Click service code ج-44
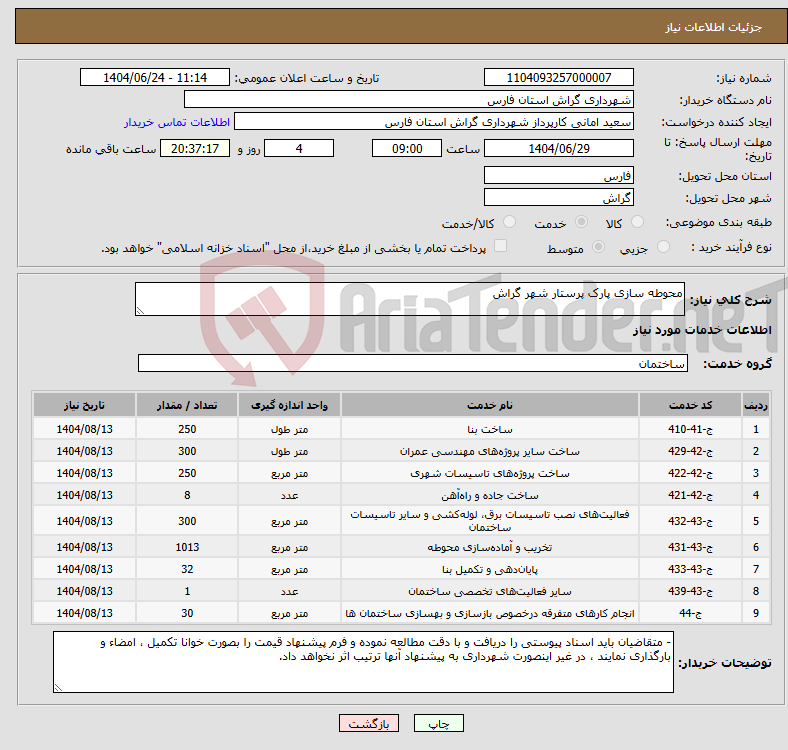 [x=691, y=613]
